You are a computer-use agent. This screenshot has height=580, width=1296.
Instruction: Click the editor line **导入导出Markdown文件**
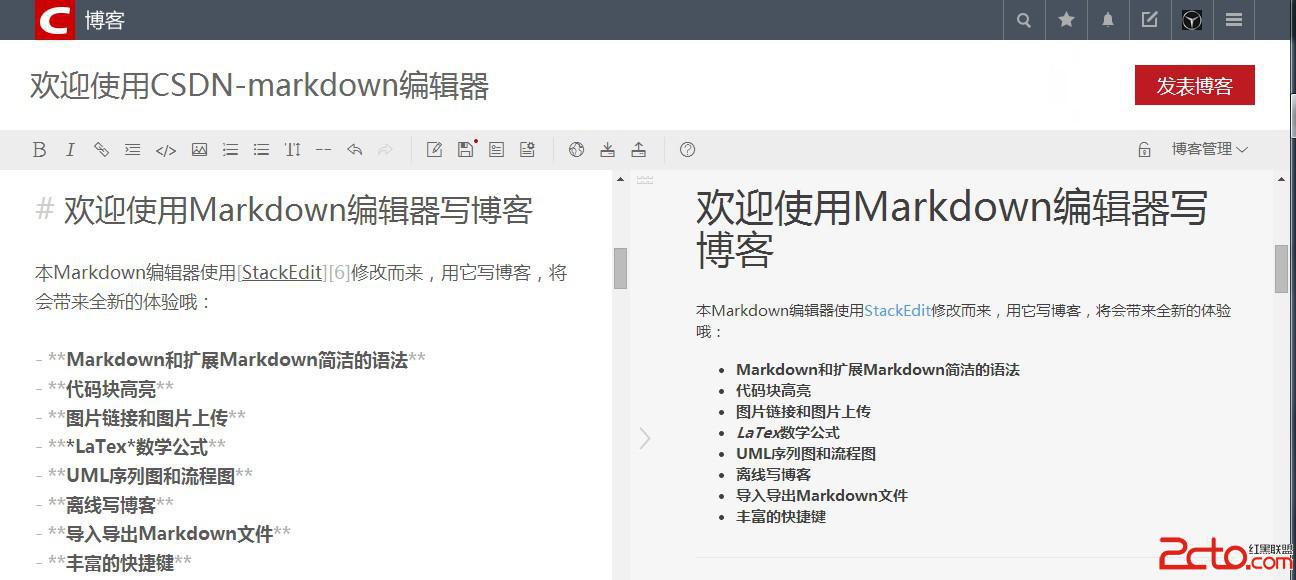click(163, 534)
